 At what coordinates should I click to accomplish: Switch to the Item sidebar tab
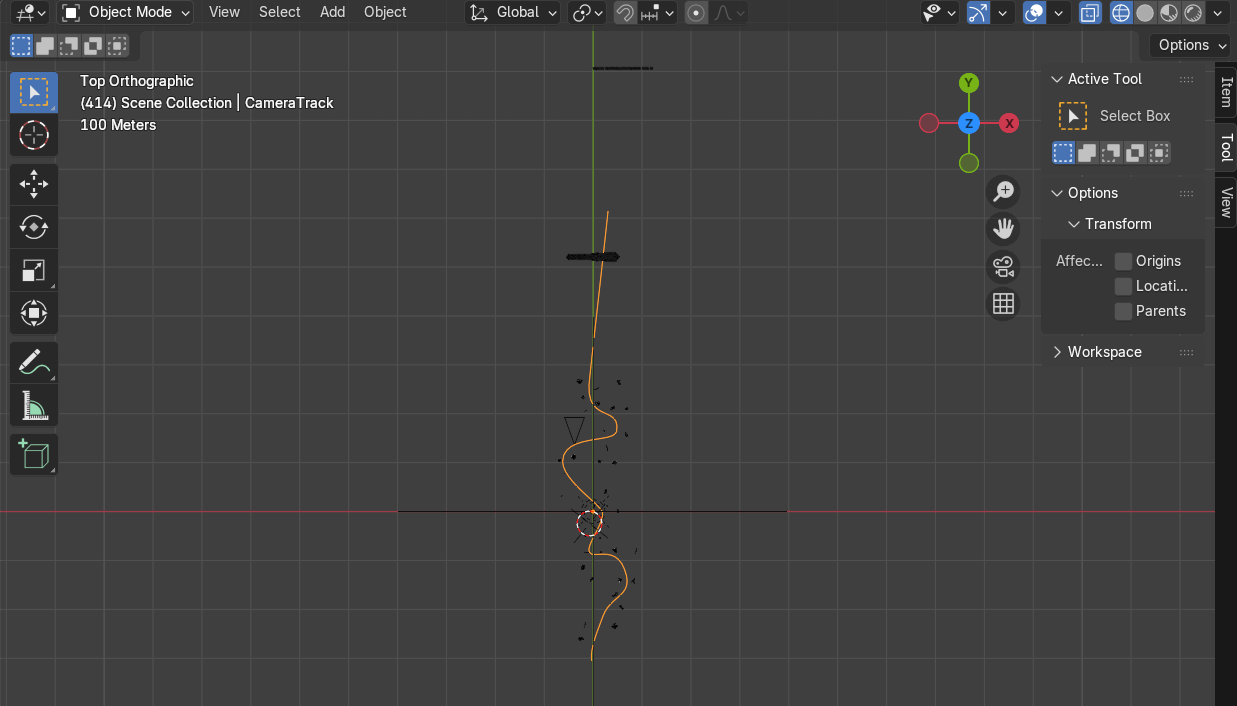1226,92
